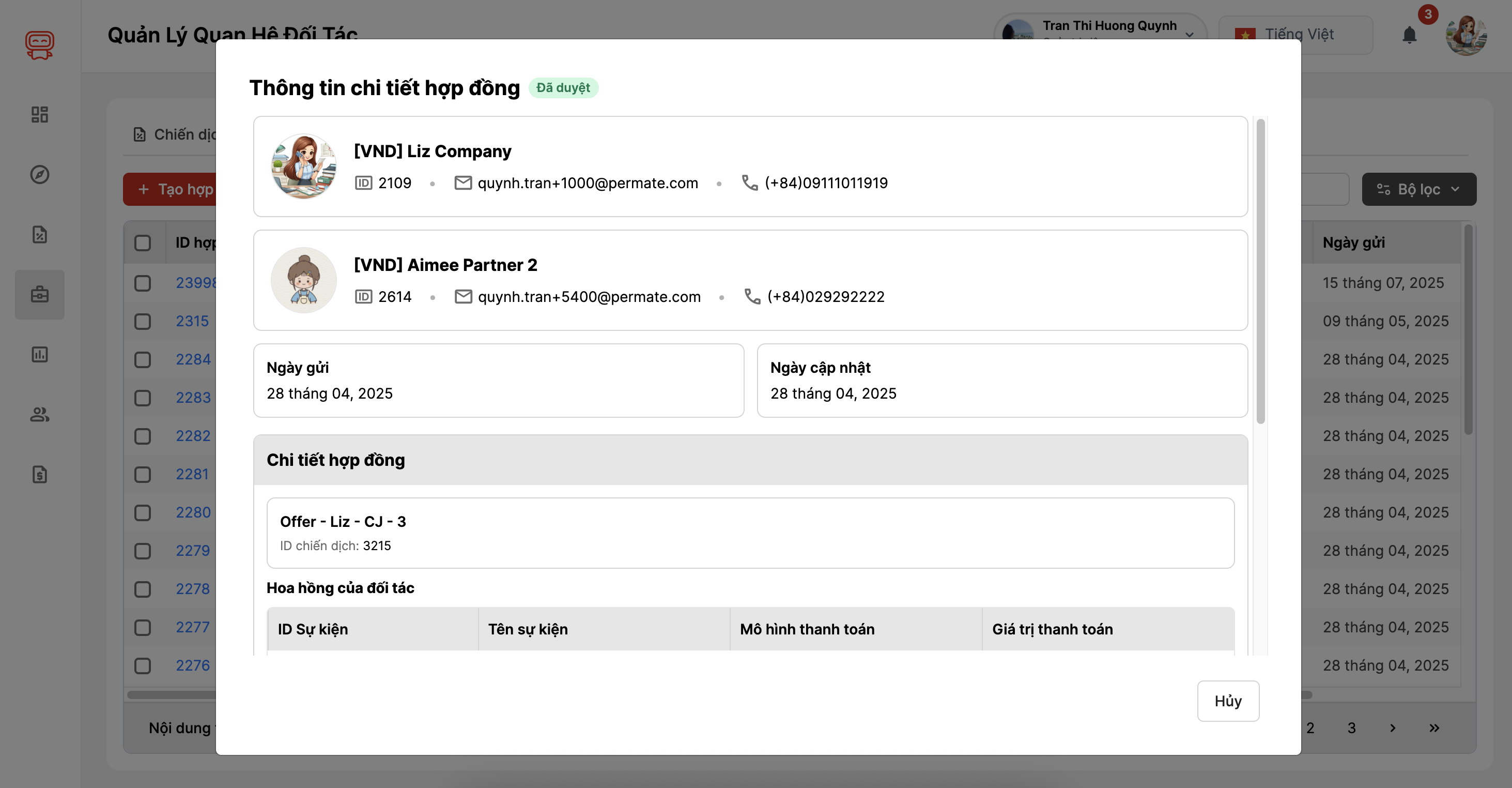This screenshot has width=1512, height=788.
Task: Go to pagination page 3
Action: pyautogui.click(x=1351, y=728)
